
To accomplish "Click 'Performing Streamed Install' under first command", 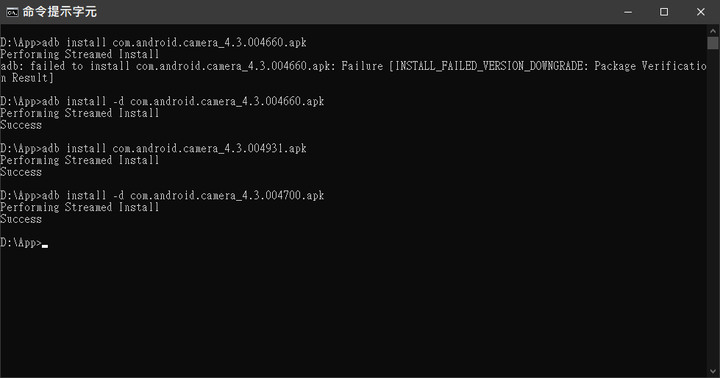I will [79, 54].
